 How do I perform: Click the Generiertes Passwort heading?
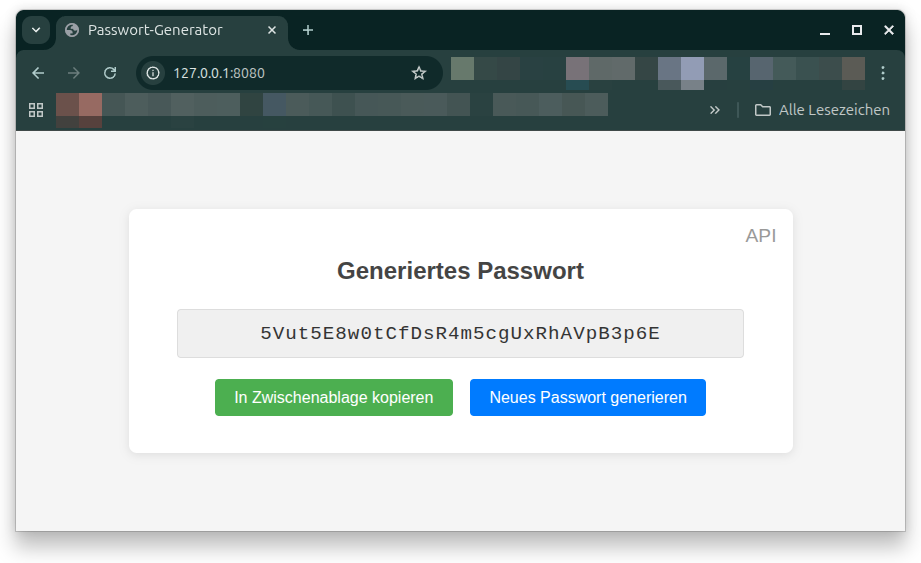click(x=460, y=270)
